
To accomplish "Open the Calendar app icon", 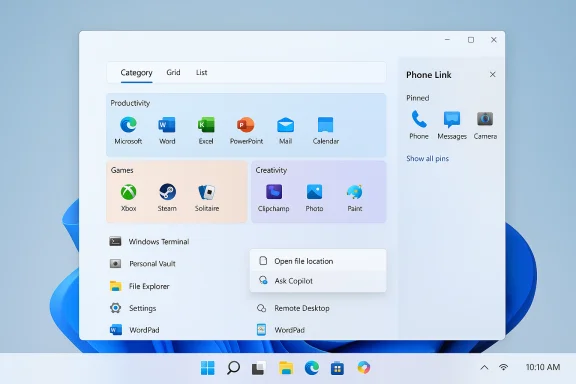I will coord(325,130).
